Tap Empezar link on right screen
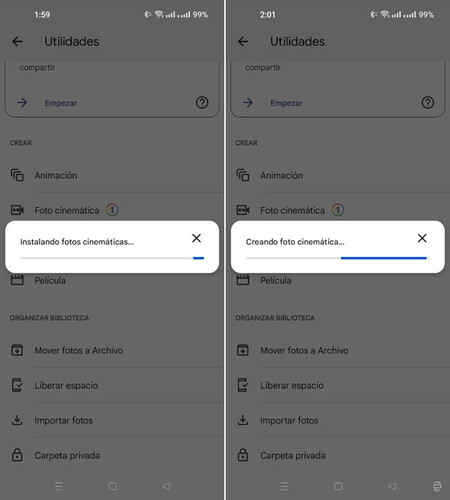 (x=286, y=103)
